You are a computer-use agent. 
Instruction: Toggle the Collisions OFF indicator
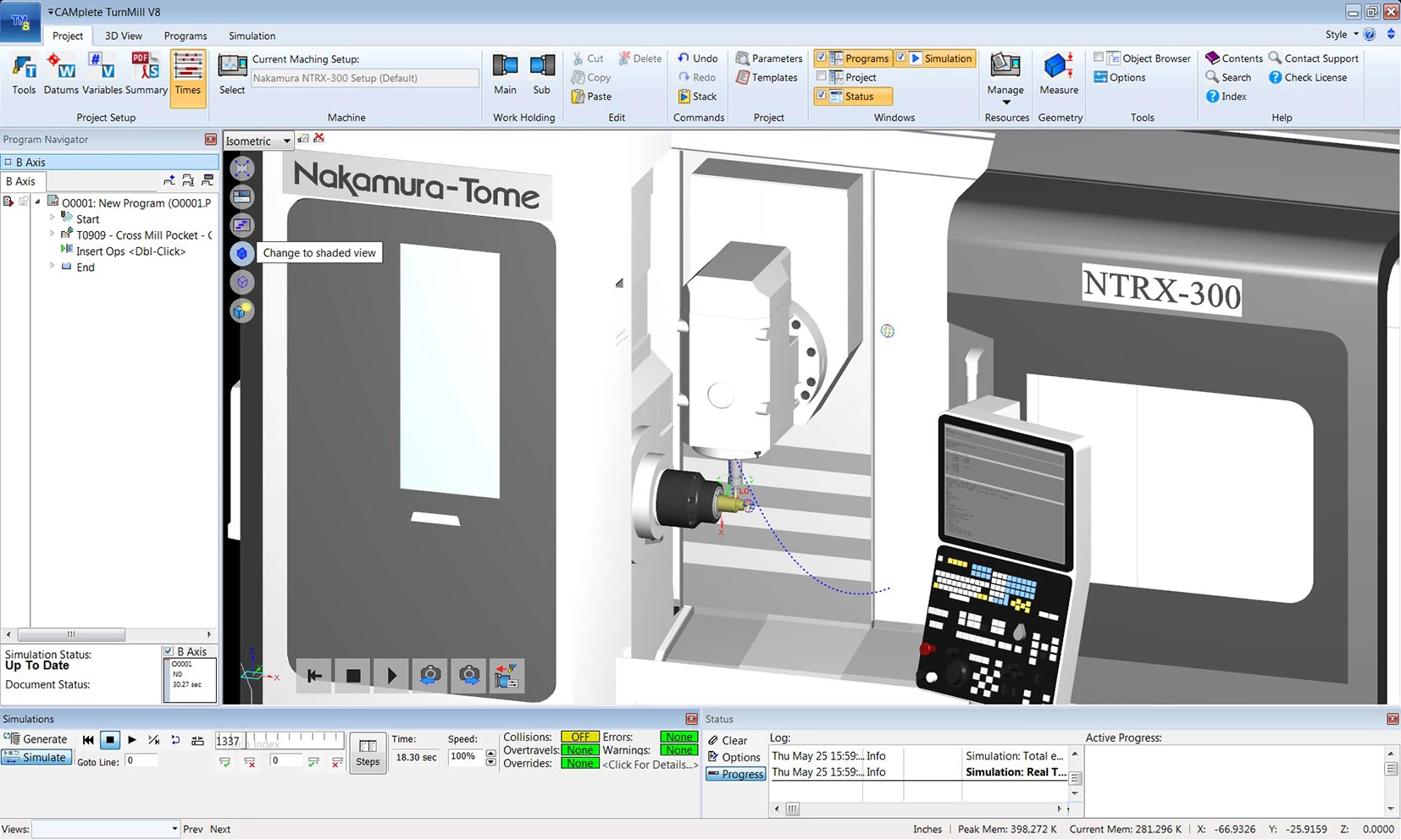[x=580, y=737]
